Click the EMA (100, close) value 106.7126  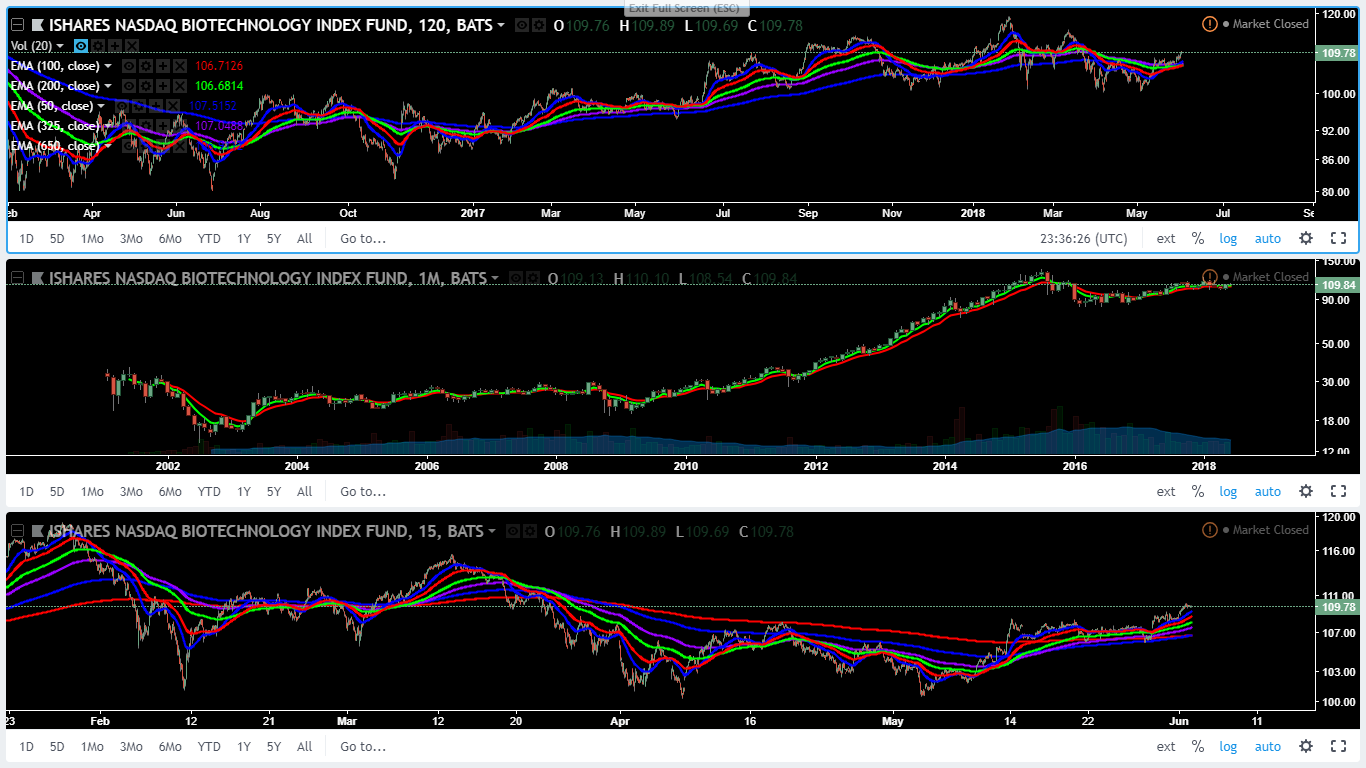(219, 66)
